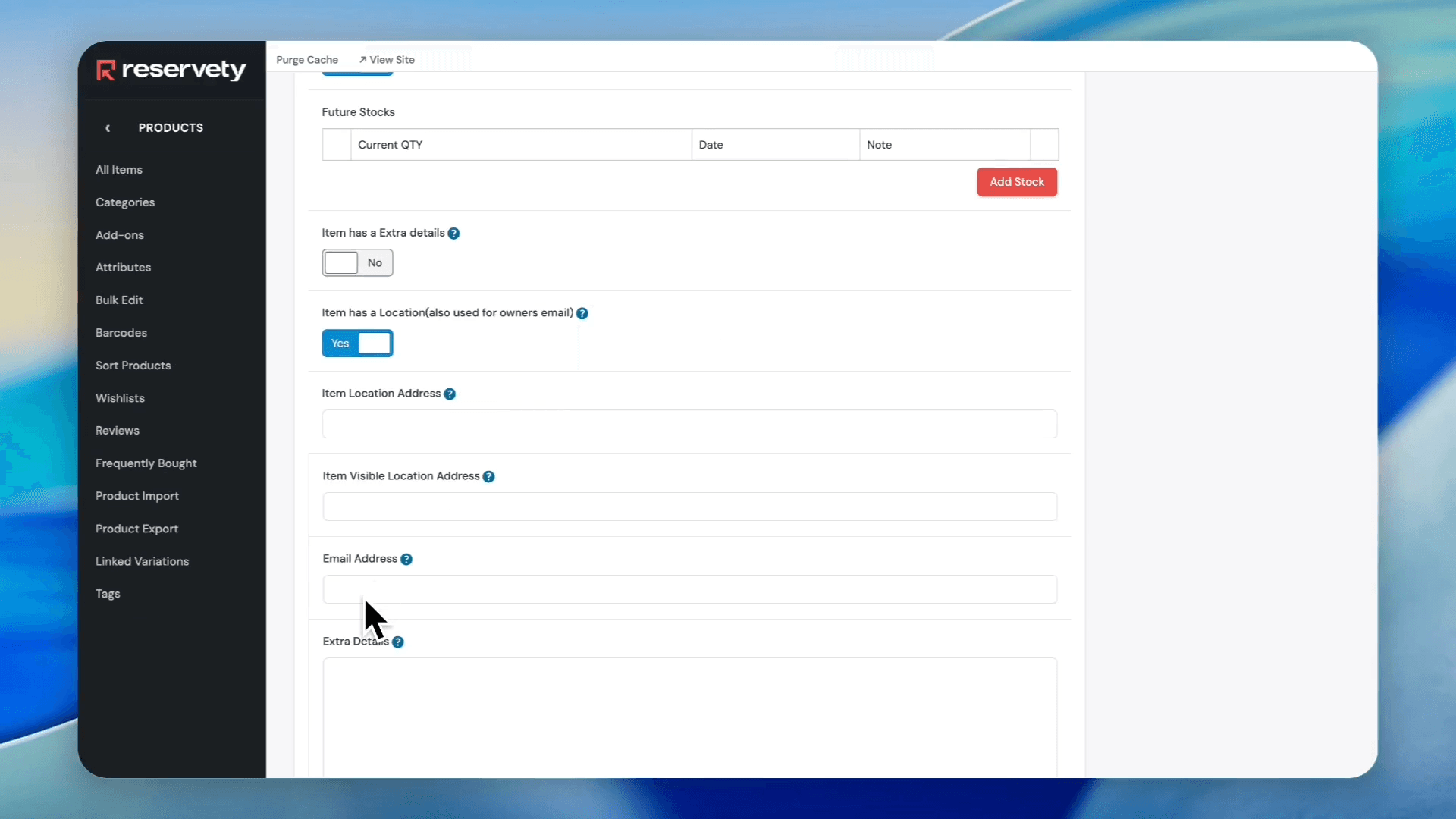Image resolution: width=1456 pixels, height=819 pixels.
Task: Click into the Item Location Address field
Action: point(689,424)
